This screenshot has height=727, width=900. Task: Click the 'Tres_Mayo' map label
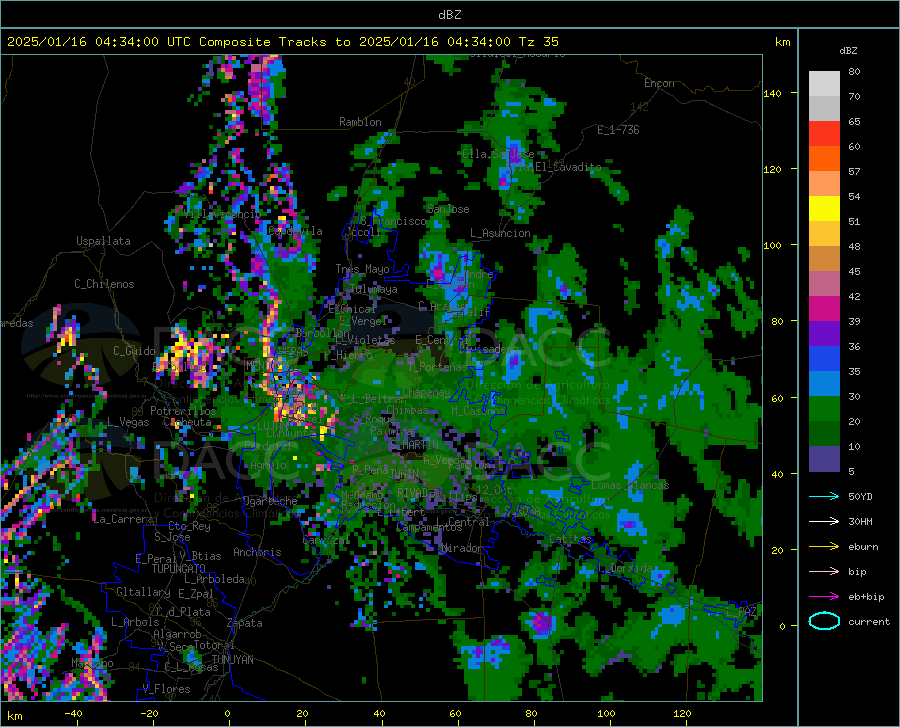(362, 269)
